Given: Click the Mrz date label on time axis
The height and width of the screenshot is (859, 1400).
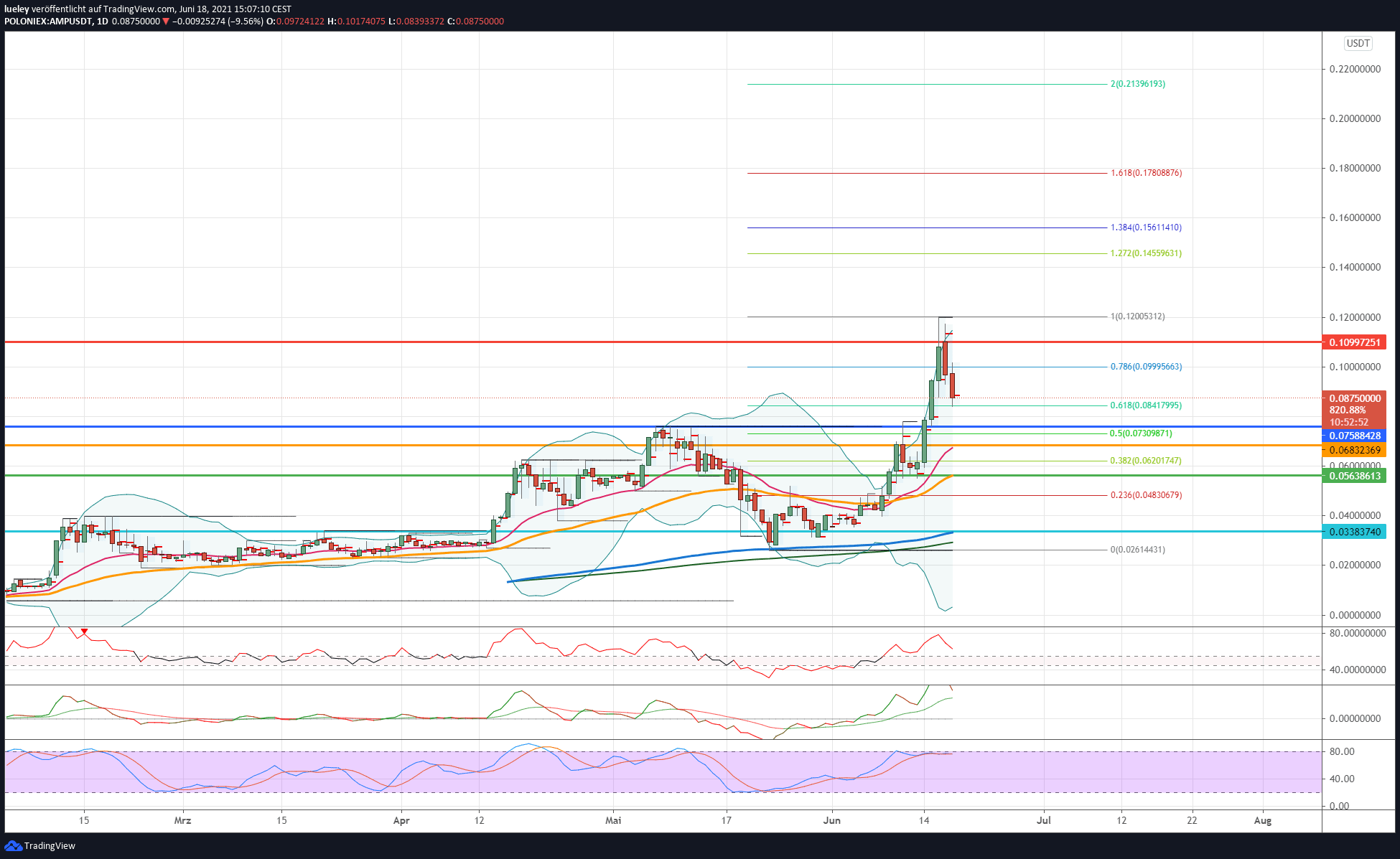Looking at the screenshot, I should [x=182, y=820].
